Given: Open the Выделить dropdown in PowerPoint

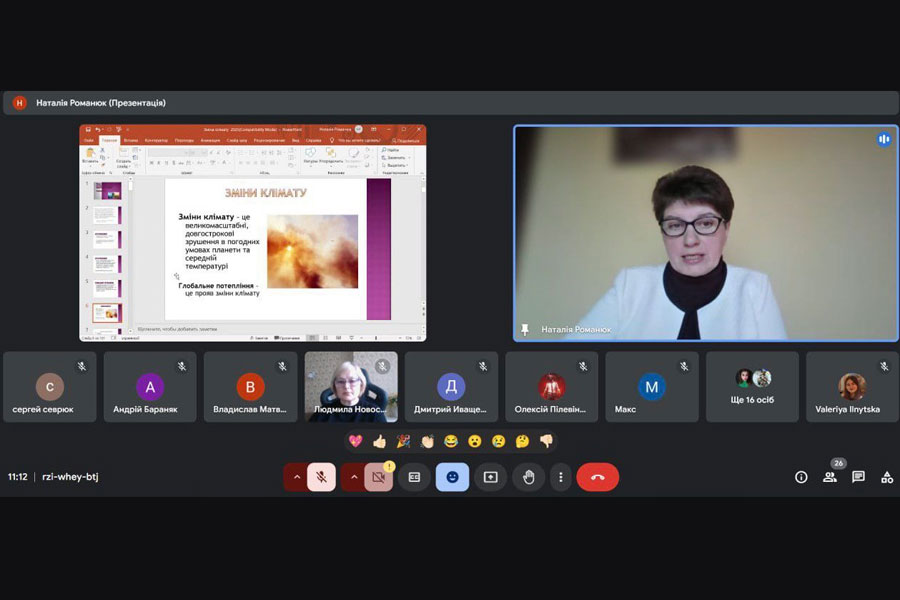Looking at the screenshot, I should [x=395, y=165].
